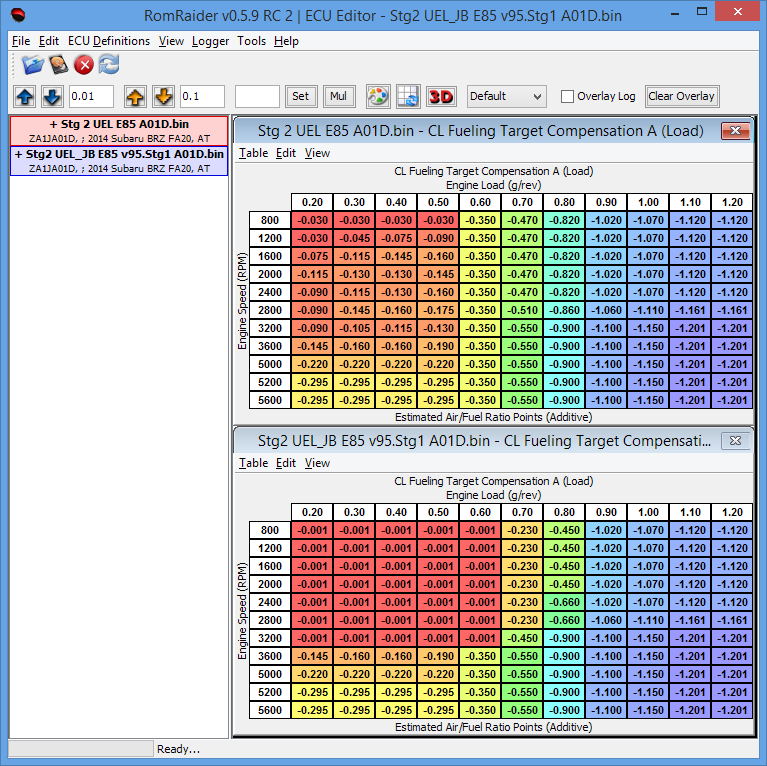Click blue up arrow fine increment
The height and width of the screenshot is (766, 767).
25,97
